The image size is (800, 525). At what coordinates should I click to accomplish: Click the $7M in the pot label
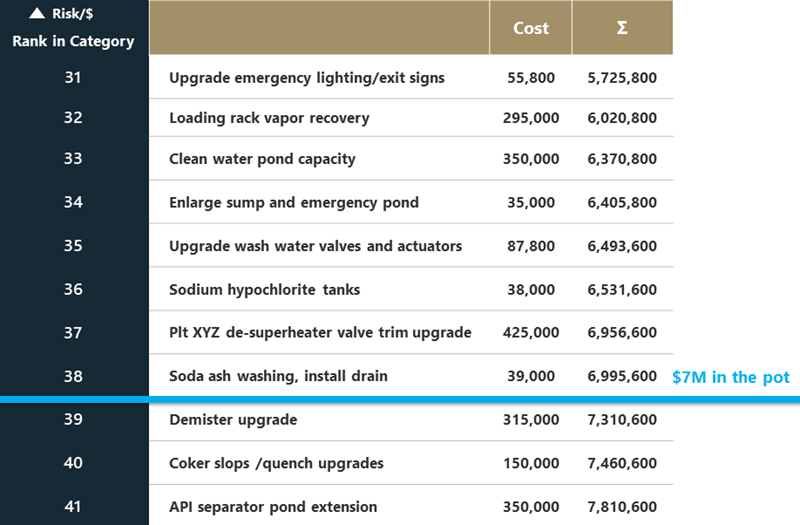(x=731, y=377)
